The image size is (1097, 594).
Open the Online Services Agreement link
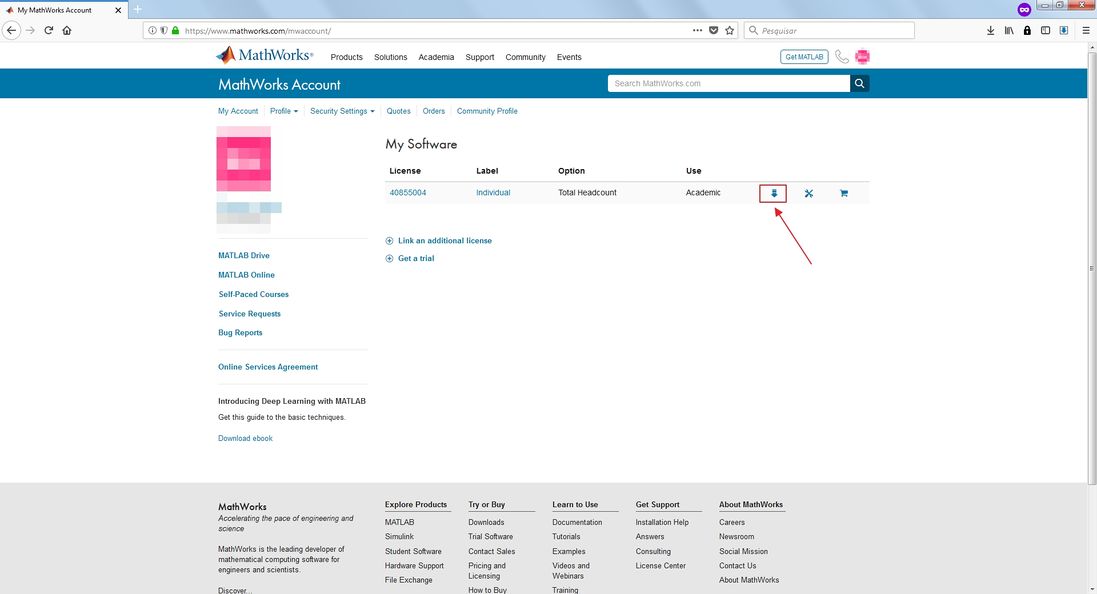268,367
